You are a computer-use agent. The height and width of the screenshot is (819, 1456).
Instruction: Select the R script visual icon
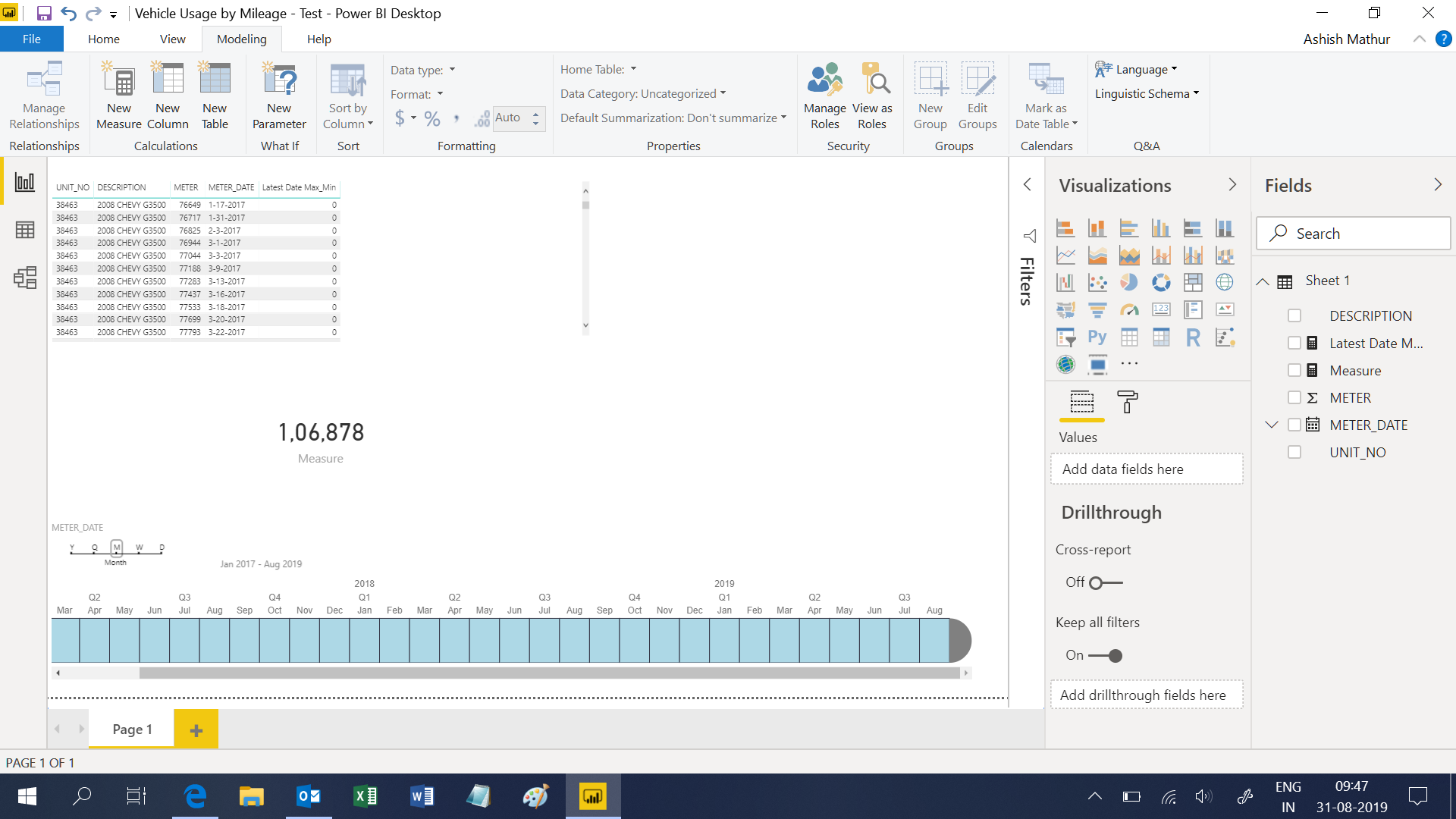(1193, 337)
